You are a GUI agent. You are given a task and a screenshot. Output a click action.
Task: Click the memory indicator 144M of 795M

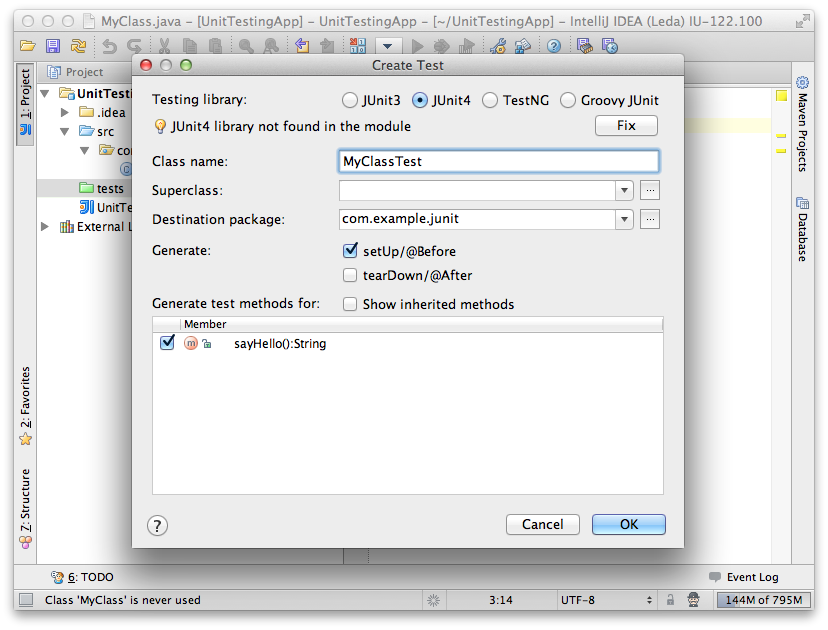pyautogui.click(x=763, y=600)
